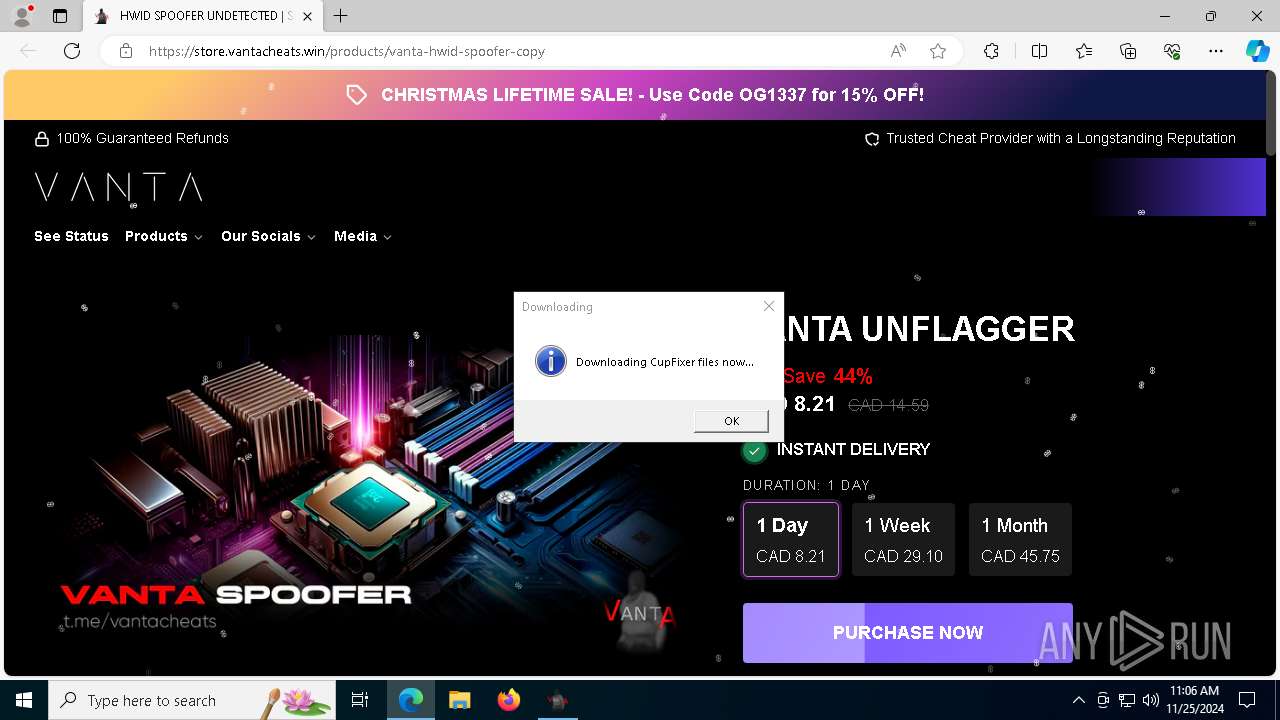The width and height of the screenshot is (1280, 720).
Task: Open network settings tray icon
Action: 1127,700
